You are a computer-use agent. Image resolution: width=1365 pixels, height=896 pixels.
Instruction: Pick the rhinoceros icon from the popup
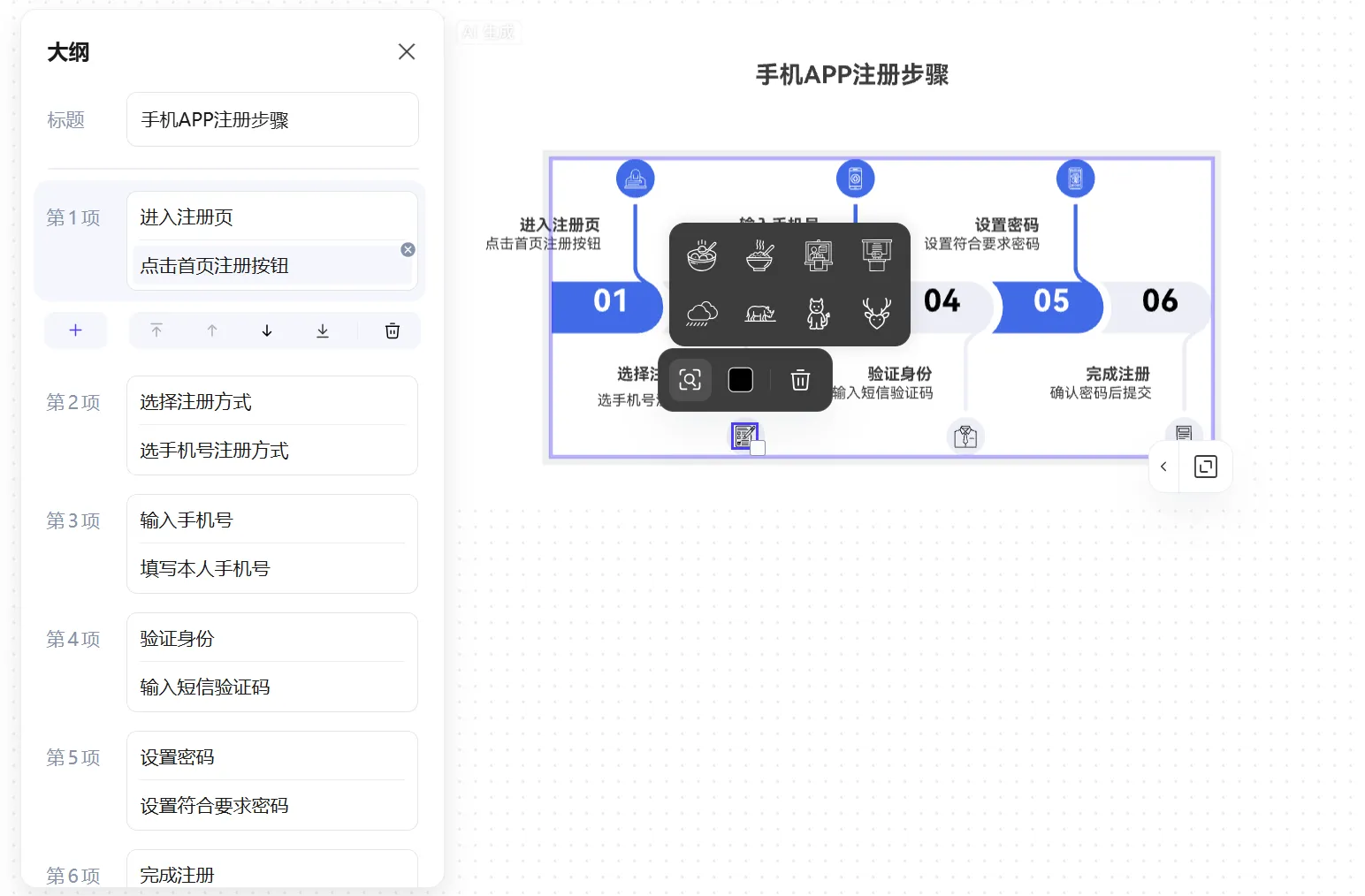click(x=759, y=313)
